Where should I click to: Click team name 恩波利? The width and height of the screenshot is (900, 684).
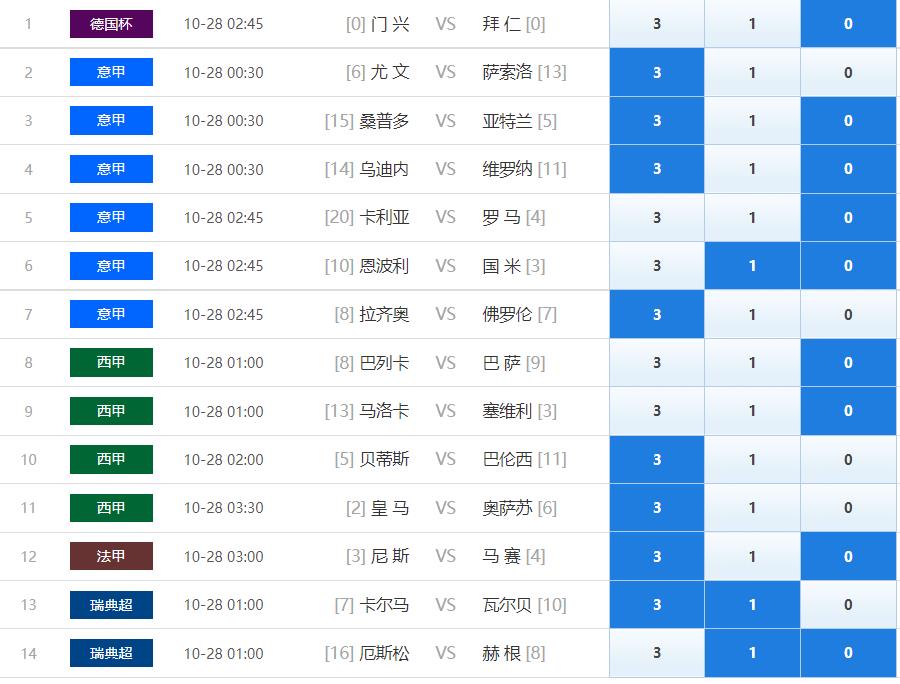tap(384, 266)
